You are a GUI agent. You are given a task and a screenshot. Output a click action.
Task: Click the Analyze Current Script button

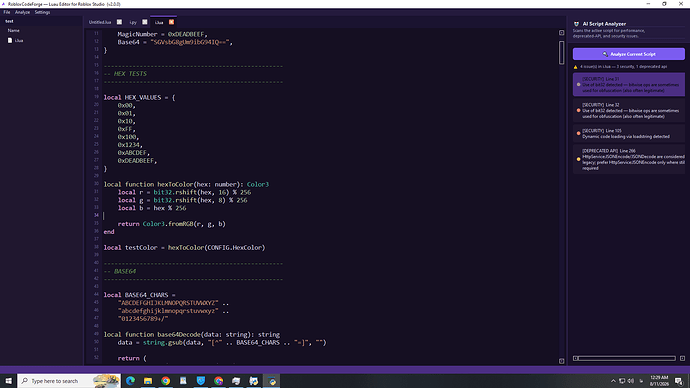[x=628, y=54]
